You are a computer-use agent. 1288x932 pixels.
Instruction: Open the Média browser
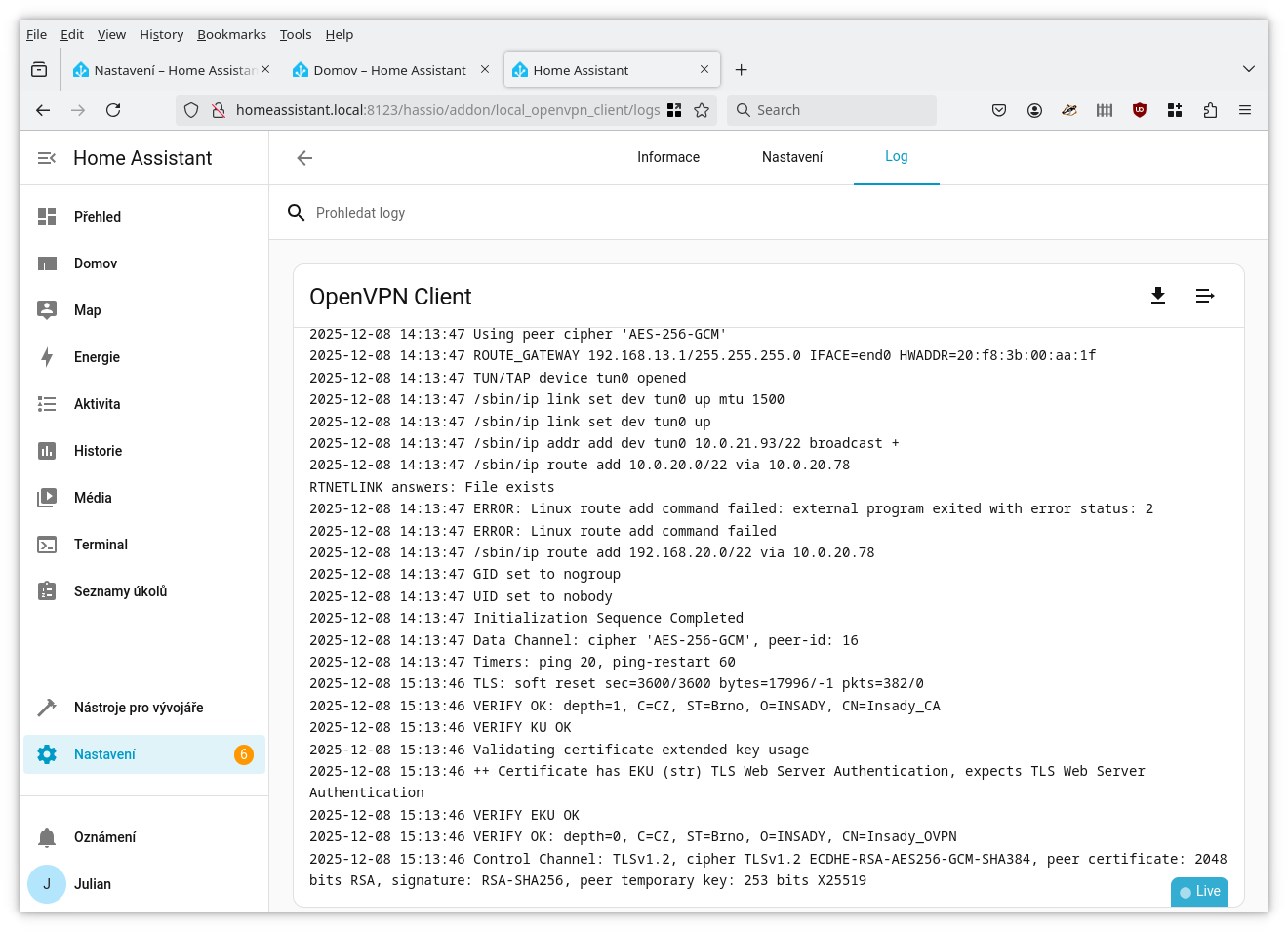coord(144,498)
